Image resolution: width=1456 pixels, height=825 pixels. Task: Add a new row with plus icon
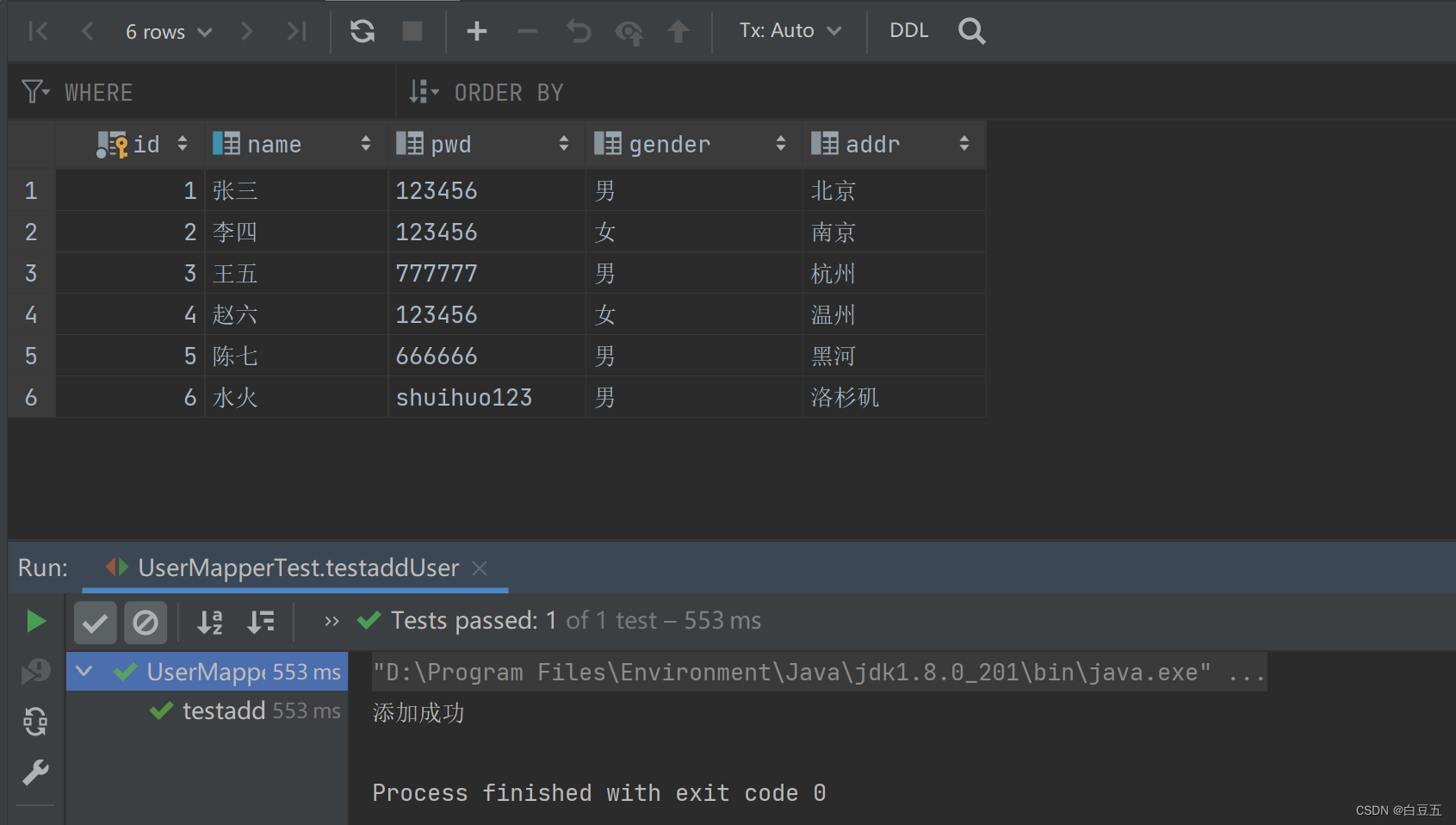click(477, 32)
